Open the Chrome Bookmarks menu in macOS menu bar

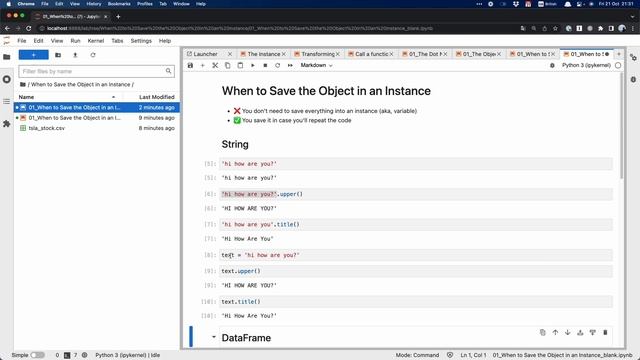click(x=119, y=4)
